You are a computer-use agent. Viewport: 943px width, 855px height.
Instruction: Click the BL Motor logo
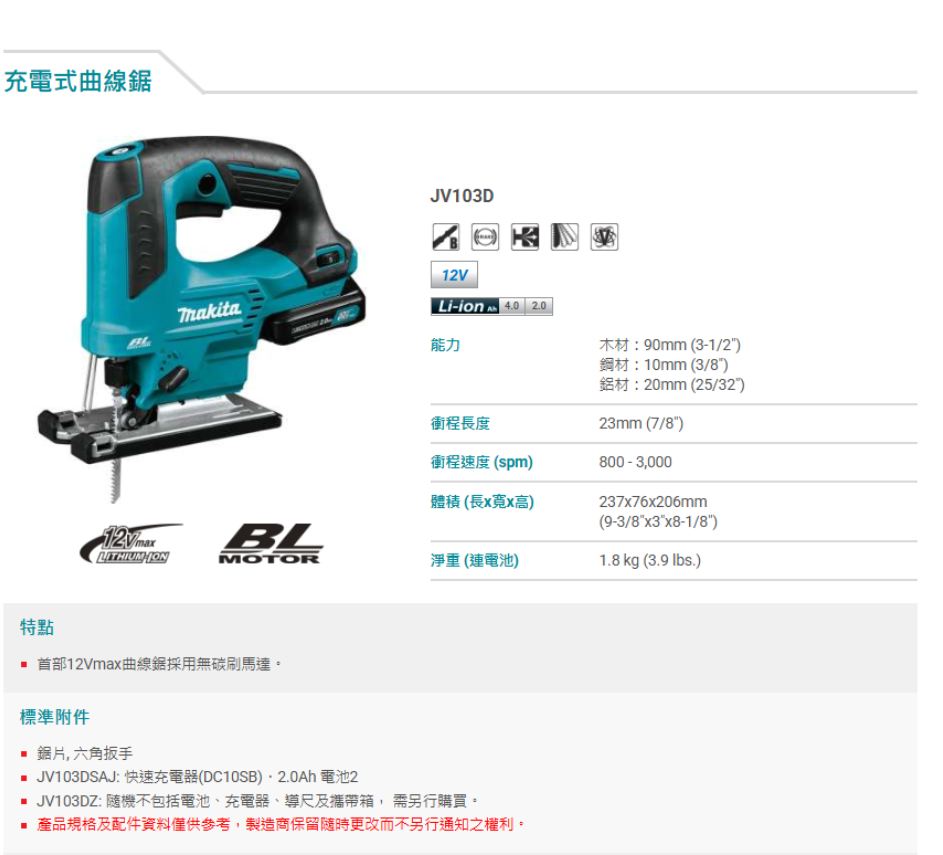270,544
